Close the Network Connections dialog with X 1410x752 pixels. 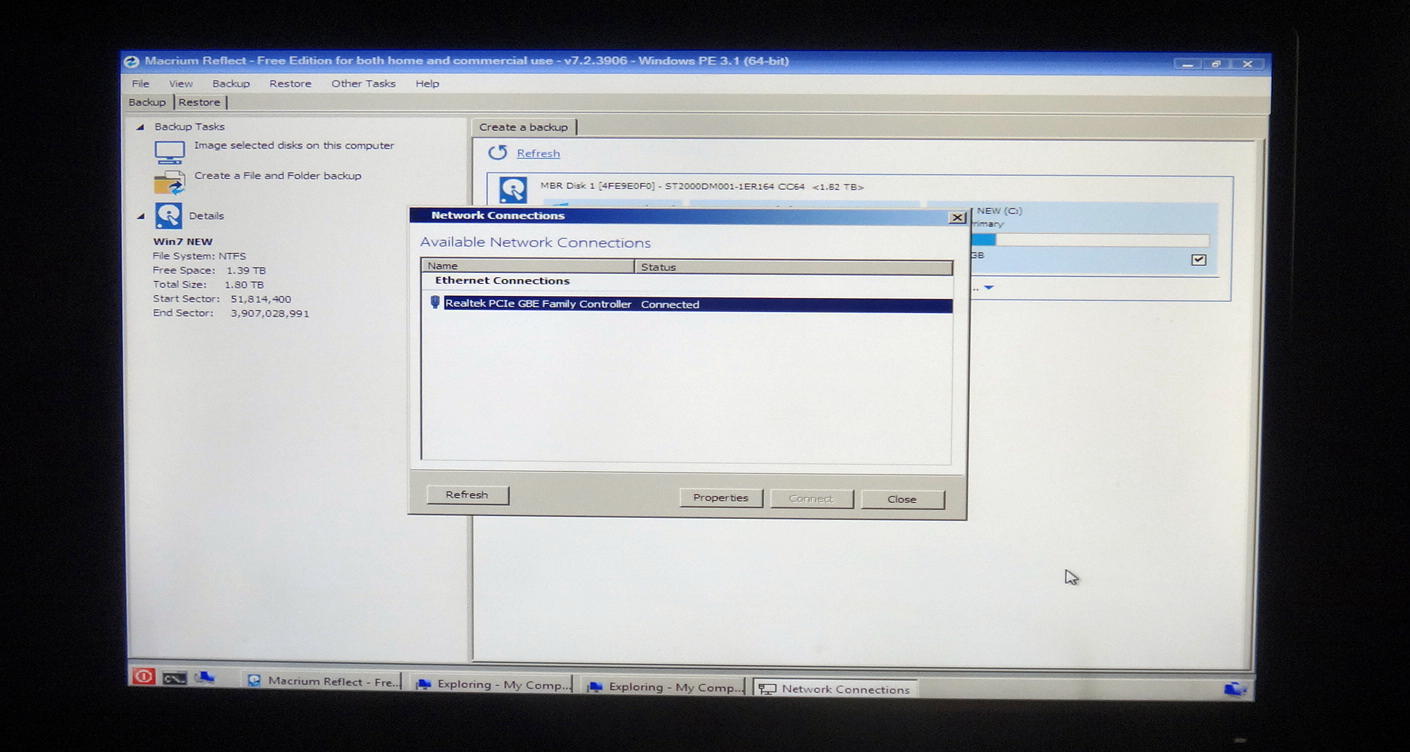point(956,217)
